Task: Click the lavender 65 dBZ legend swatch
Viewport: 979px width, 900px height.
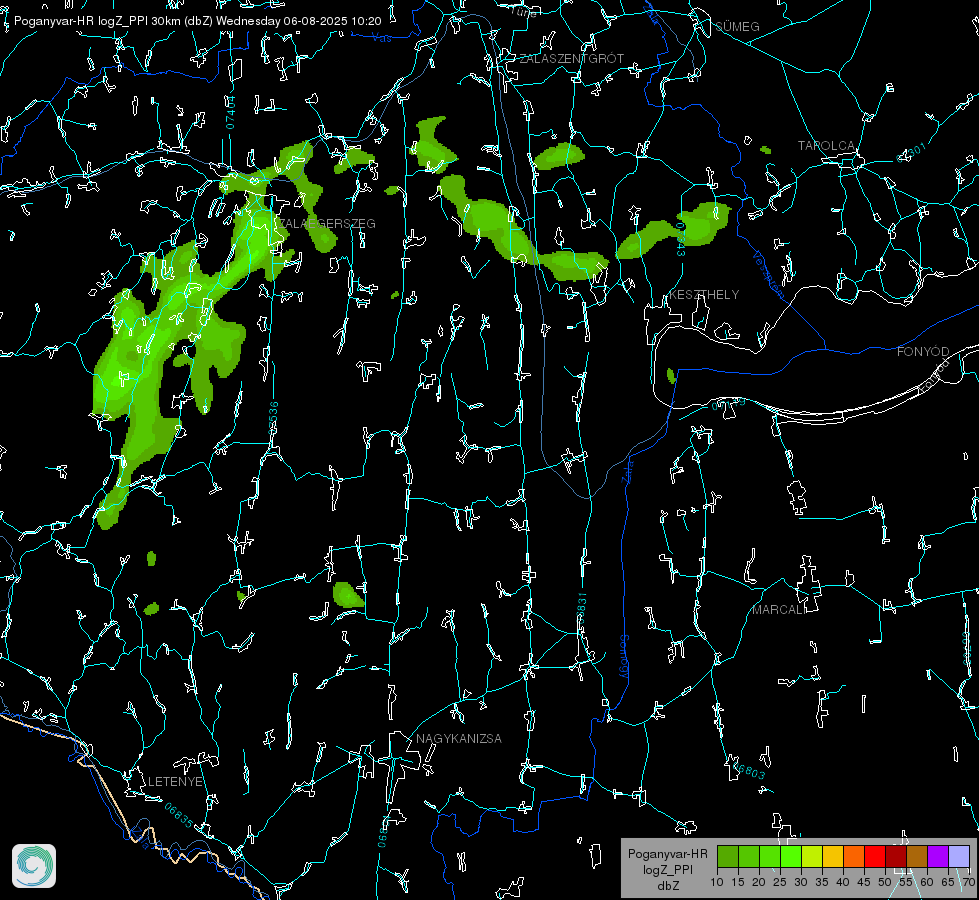Action: pos(958,856)
